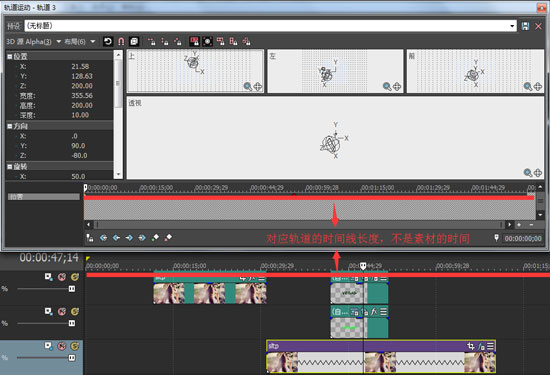Open the Layout (布局) dropdown

93,42
